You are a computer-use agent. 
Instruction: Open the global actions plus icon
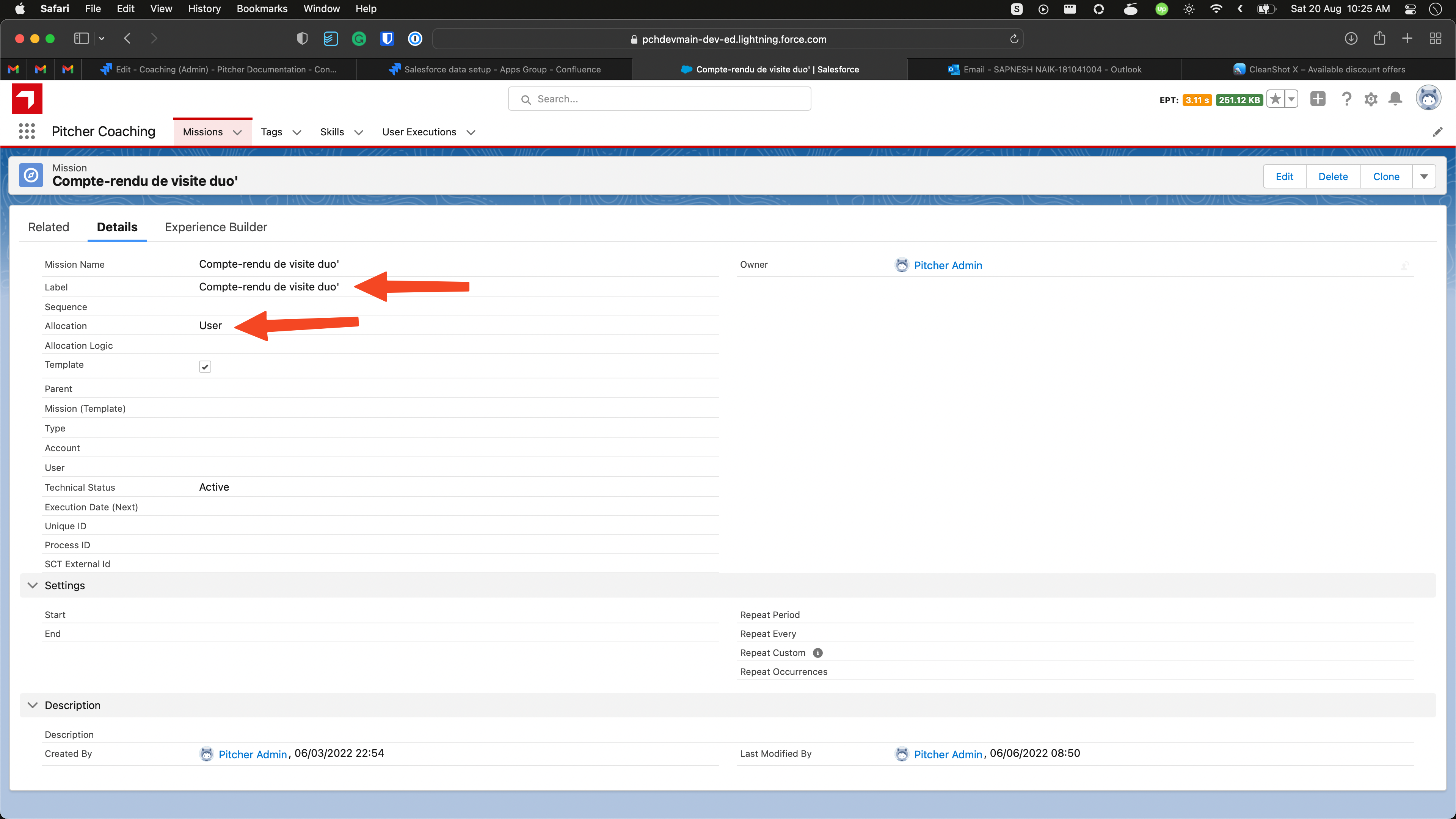[x=1318, y=99]
